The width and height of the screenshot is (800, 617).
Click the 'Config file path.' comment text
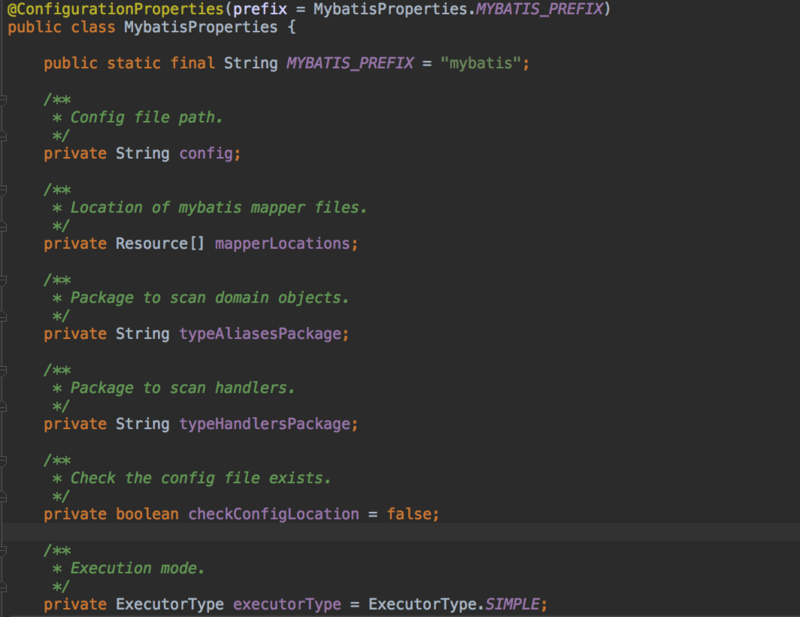[x=147, y=117]
